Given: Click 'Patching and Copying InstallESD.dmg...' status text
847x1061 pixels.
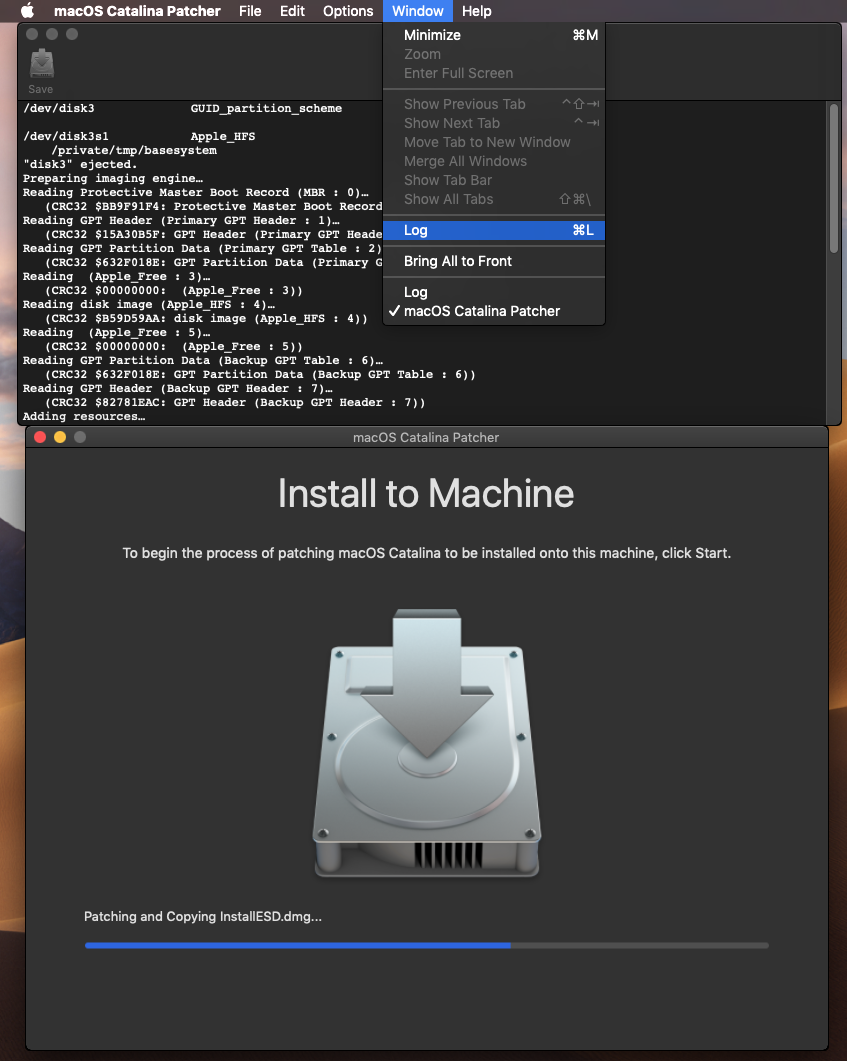Looking at the screenshot, I should coord(203,917).
